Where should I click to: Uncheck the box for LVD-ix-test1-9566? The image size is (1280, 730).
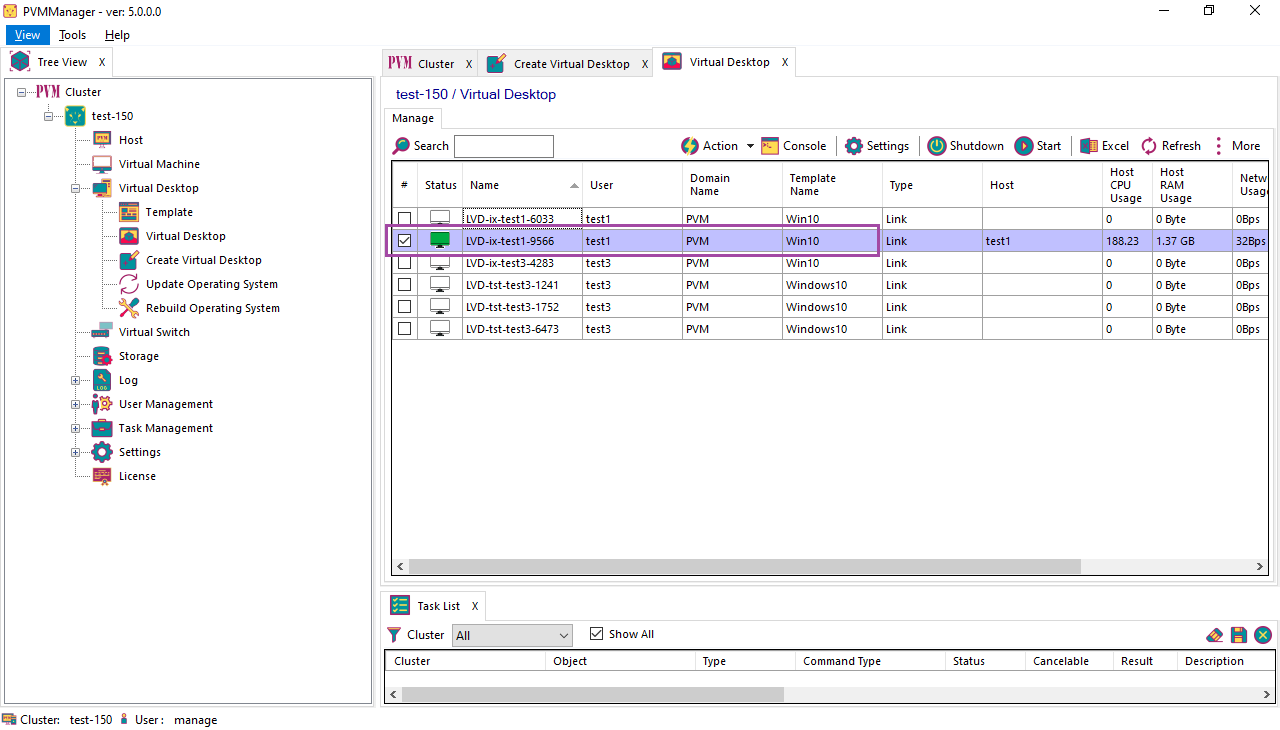click(x=405, y=240)
